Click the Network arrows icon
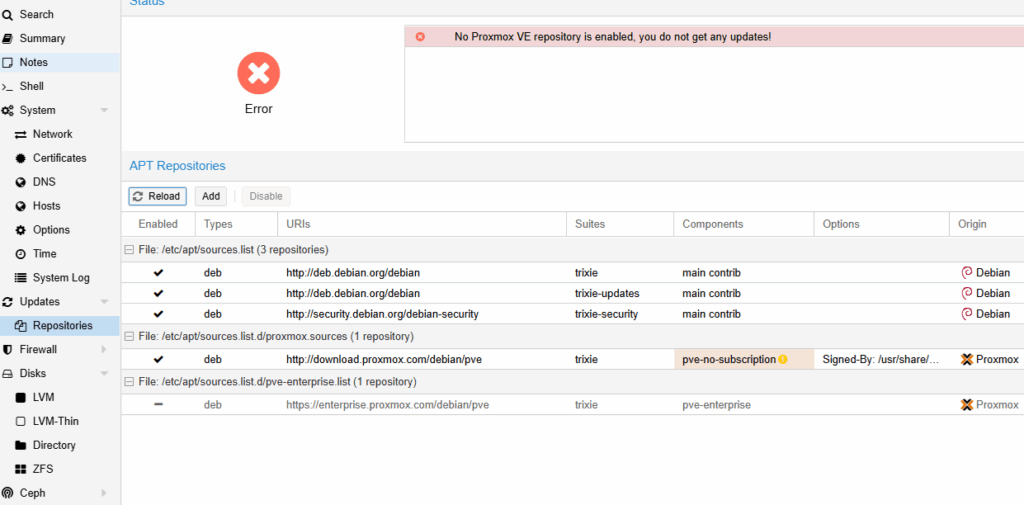This screenshot has height=505, width=1024. pyautogui.click(x=20, y=135)
